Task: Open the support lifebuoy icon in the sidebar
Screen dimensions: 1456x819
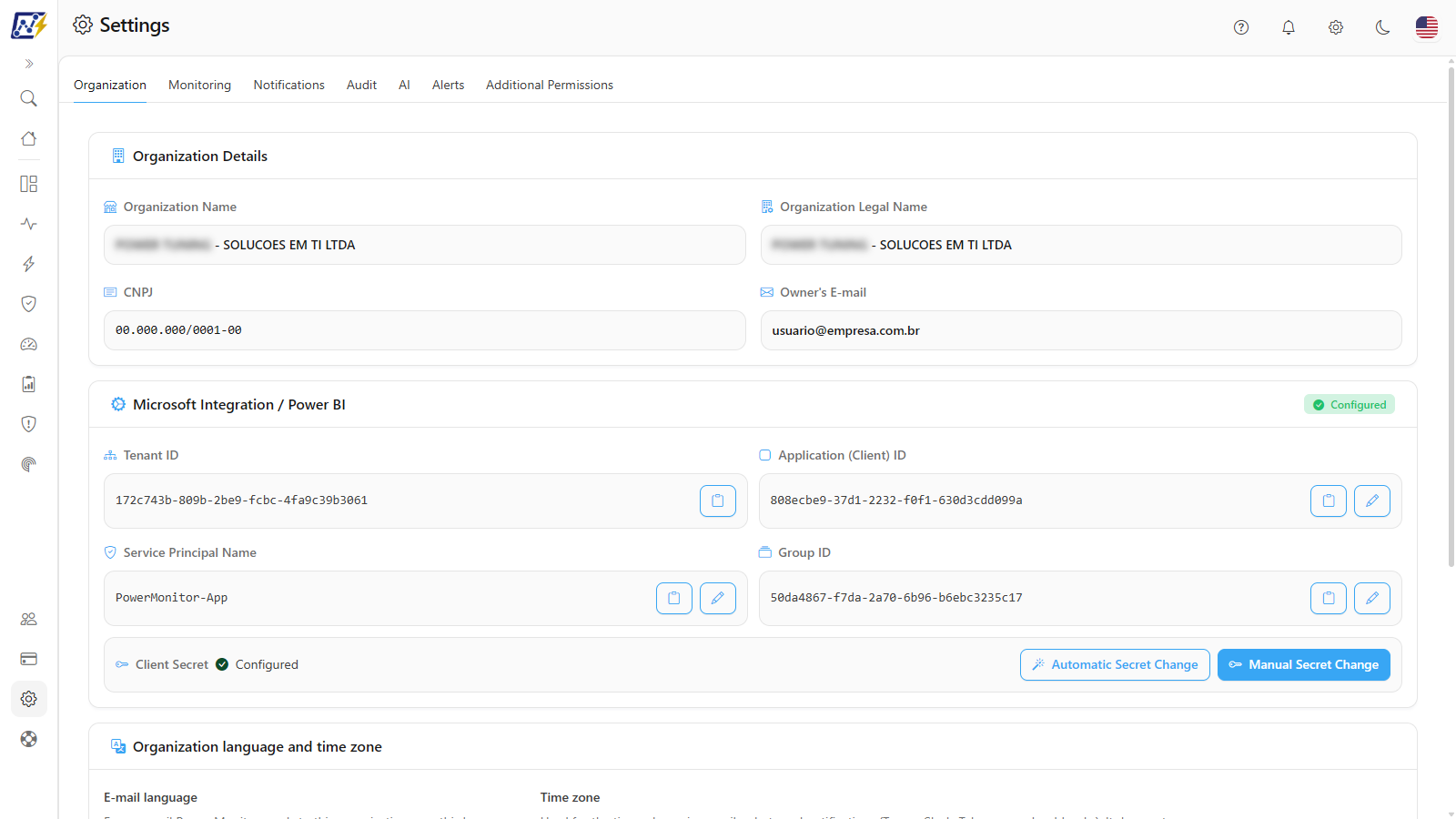Action: coord(29,739)
